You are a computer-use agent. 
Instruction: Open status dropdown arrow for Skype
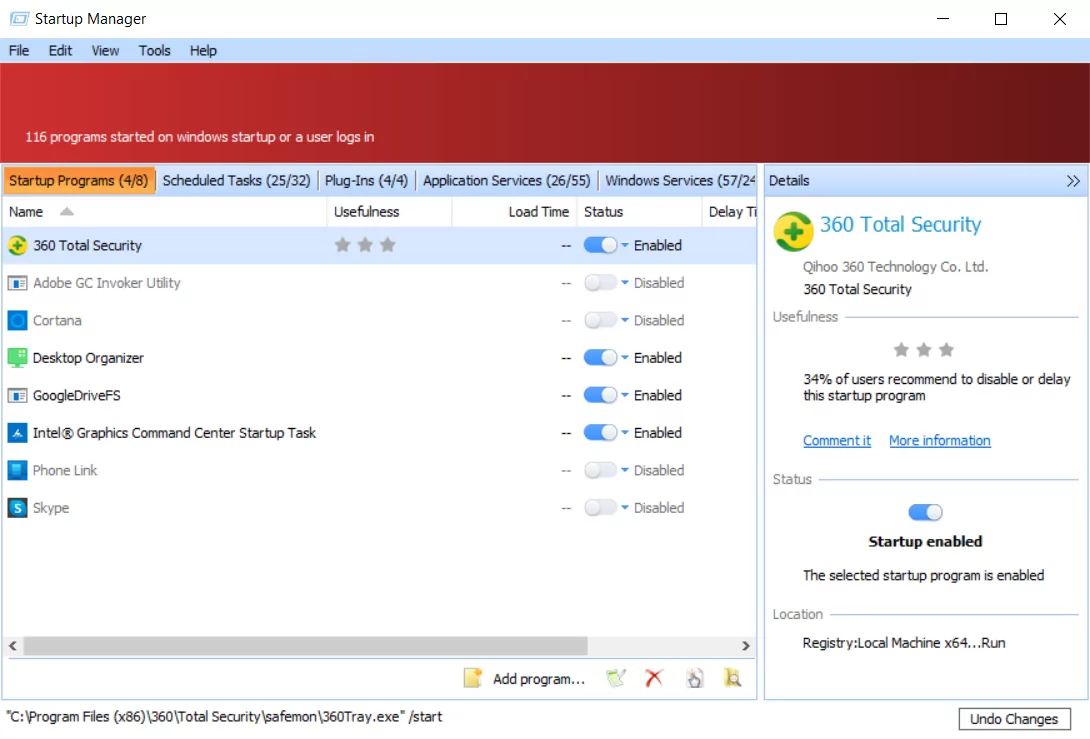[x=625, y=508]
